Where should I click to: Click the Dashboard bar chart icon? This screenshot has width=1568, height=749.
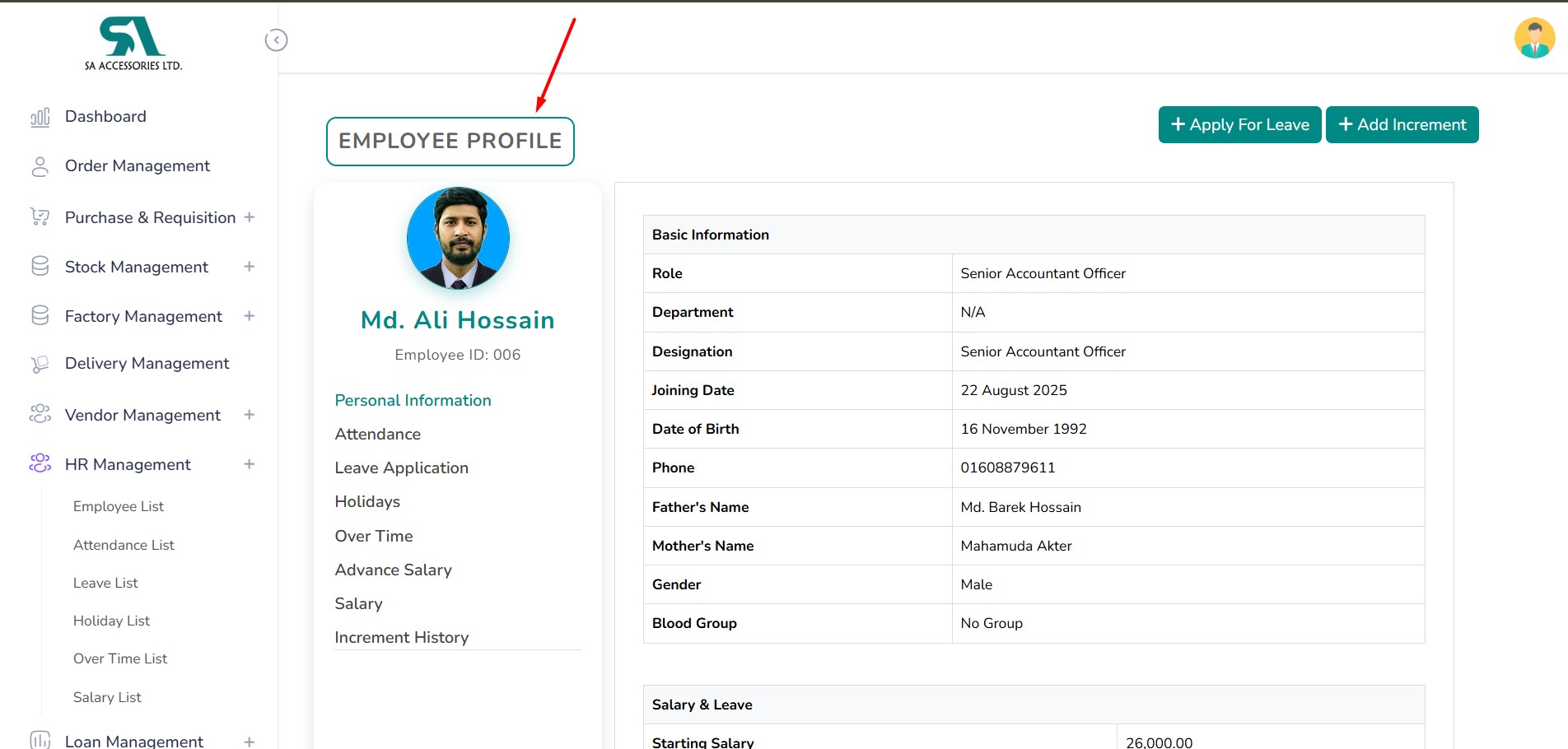pos(40,117)
